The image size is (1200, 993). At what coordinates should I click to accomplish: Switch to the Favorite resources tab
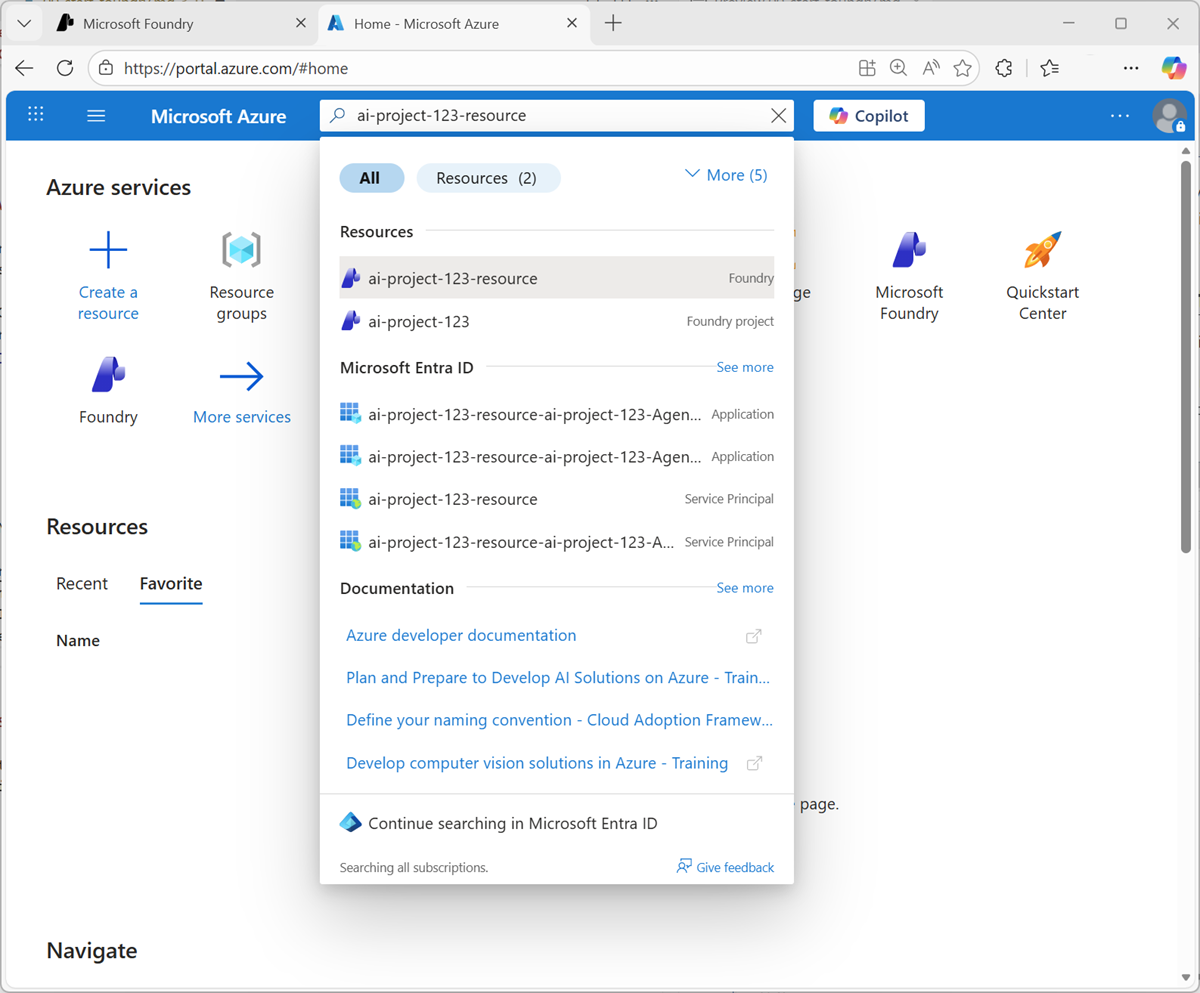point(170,583)
